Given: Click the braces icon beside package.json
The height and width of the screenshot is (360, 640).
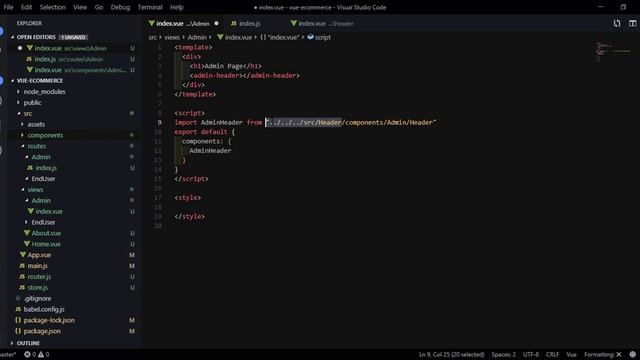Looking at the screenshot, I should pos(18,331).
